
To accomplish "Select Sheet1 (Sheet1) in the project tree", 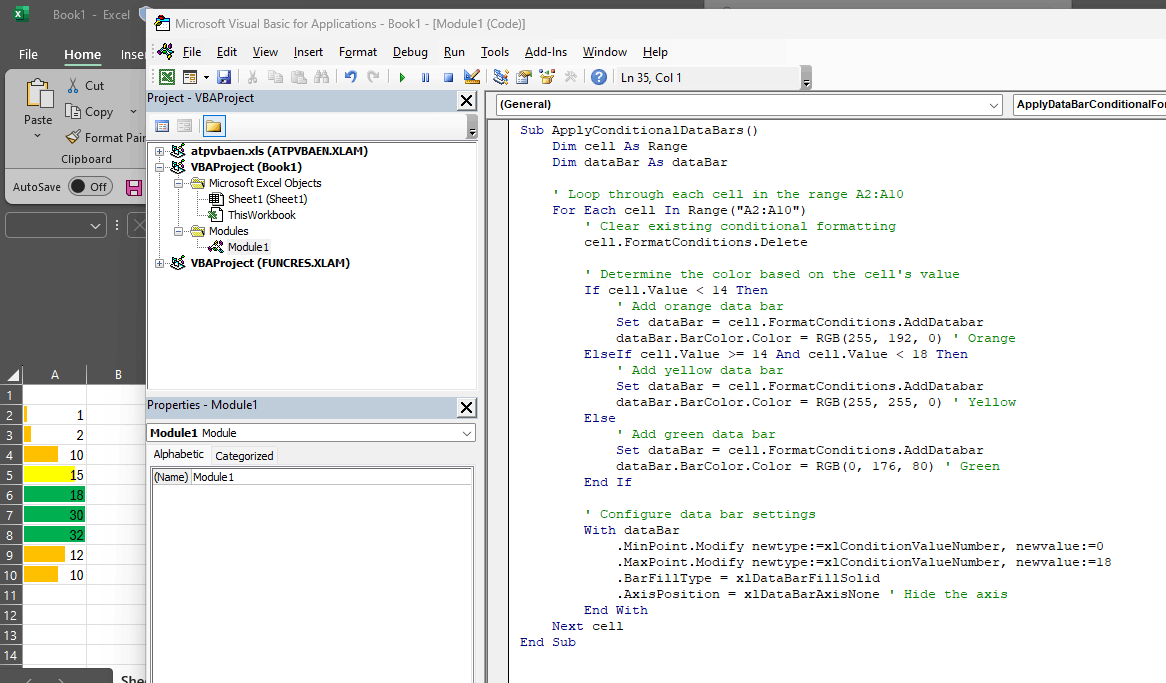I will (267, 199).
